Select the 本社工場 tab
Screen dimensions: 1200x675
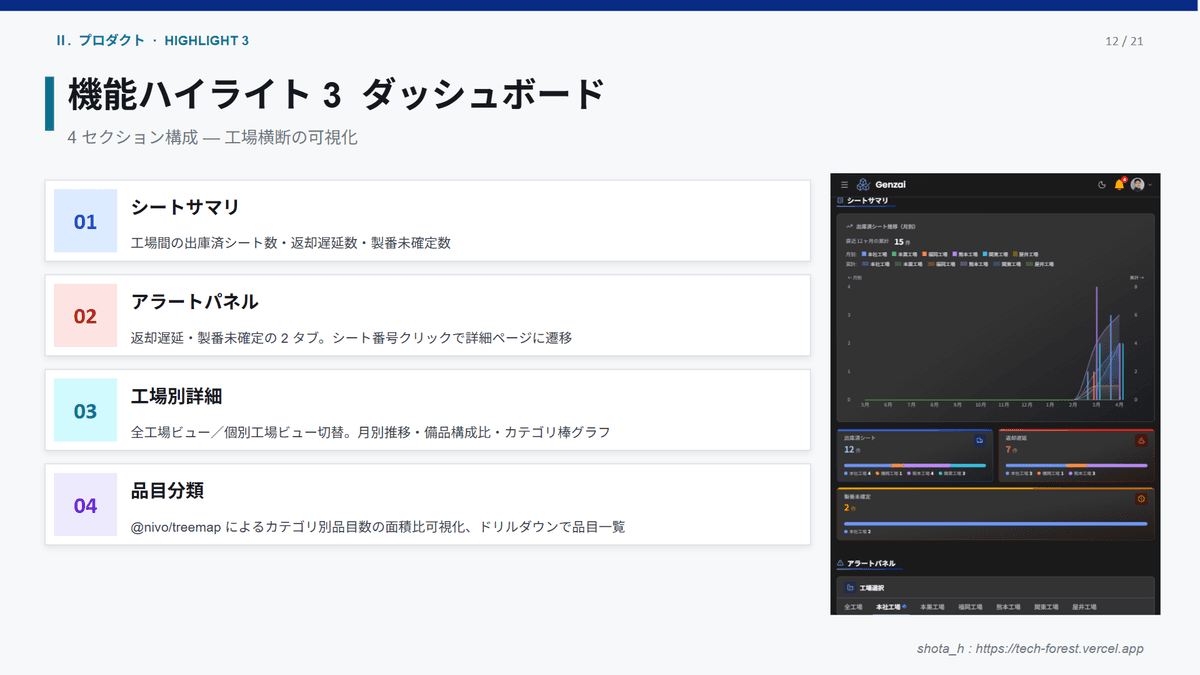point(889,607)
